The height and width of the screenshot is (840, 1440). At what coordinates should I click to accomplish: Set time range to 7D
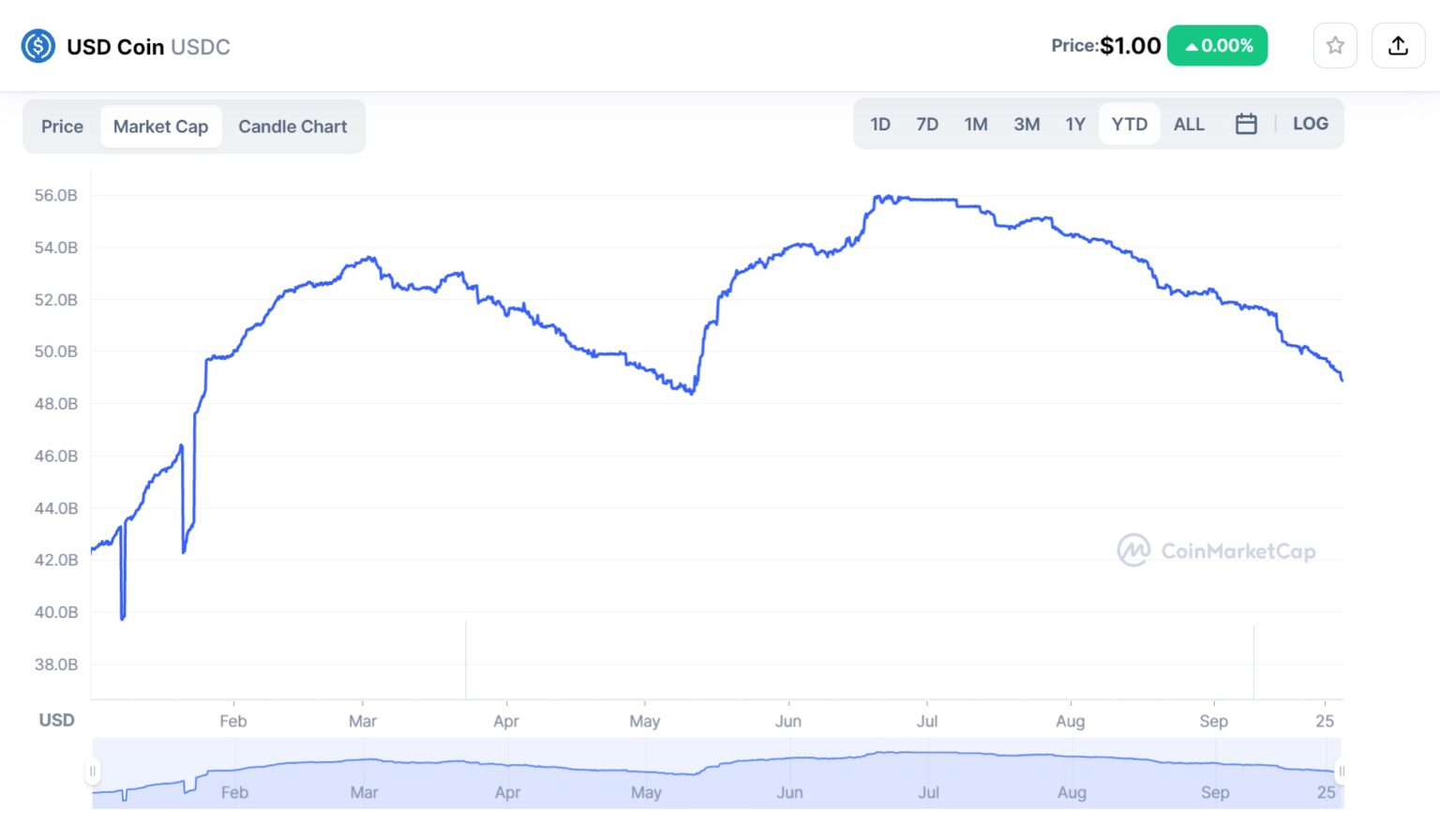(926, 124)
